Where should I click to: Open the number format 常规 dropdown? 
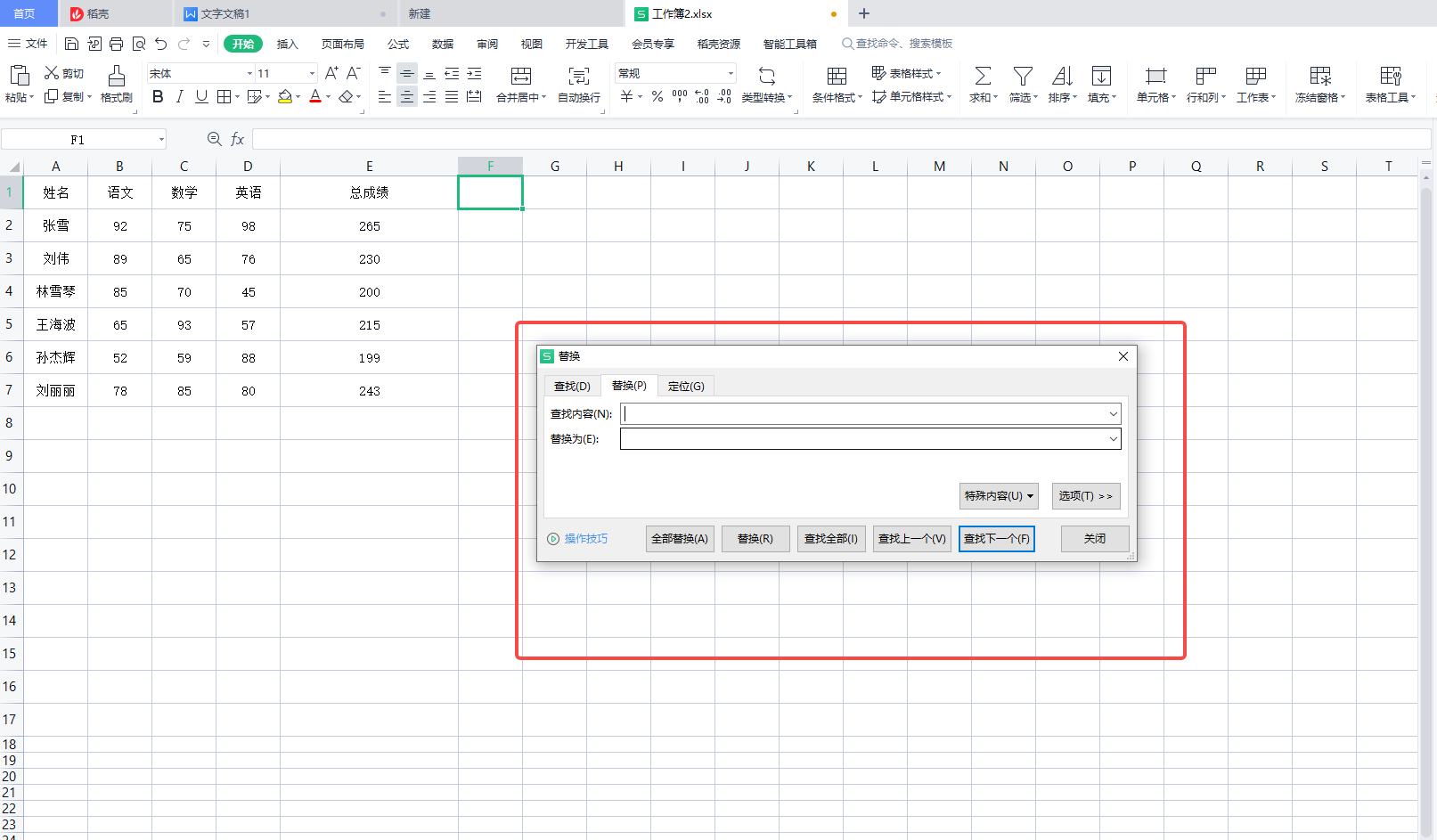point(731,74)
